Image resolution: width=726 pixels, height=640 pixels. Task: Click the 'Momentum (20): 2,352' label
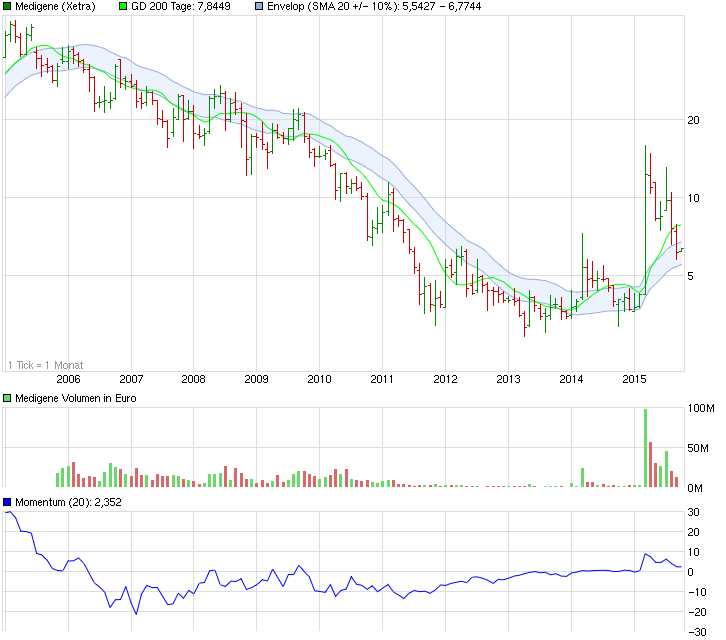point(68,502)
